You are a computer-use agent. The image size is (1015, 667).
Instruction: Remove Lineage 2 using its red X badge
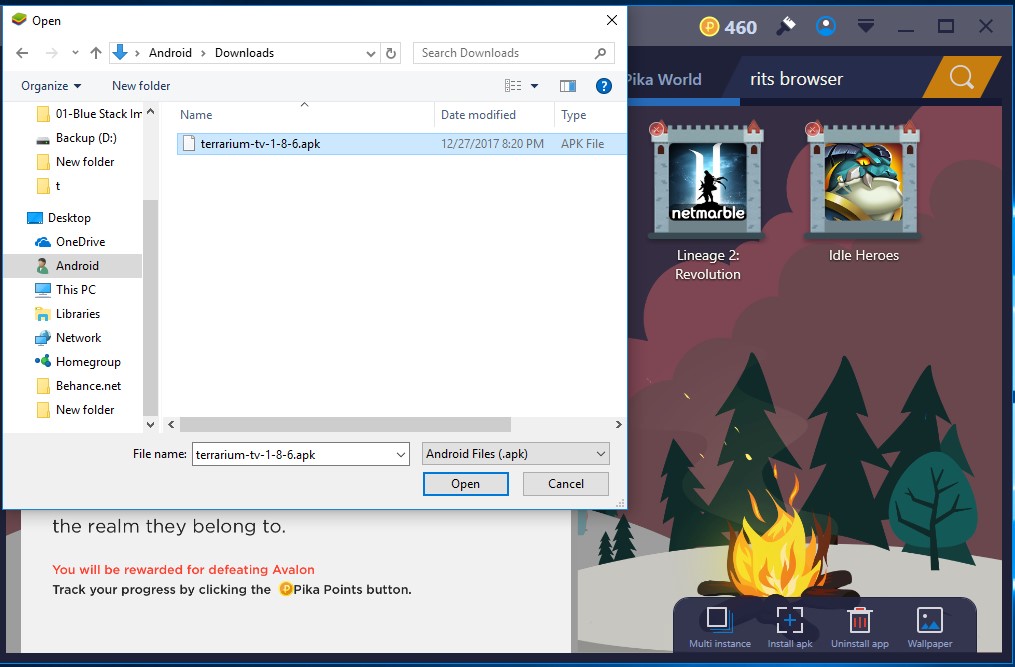[657, 130]
